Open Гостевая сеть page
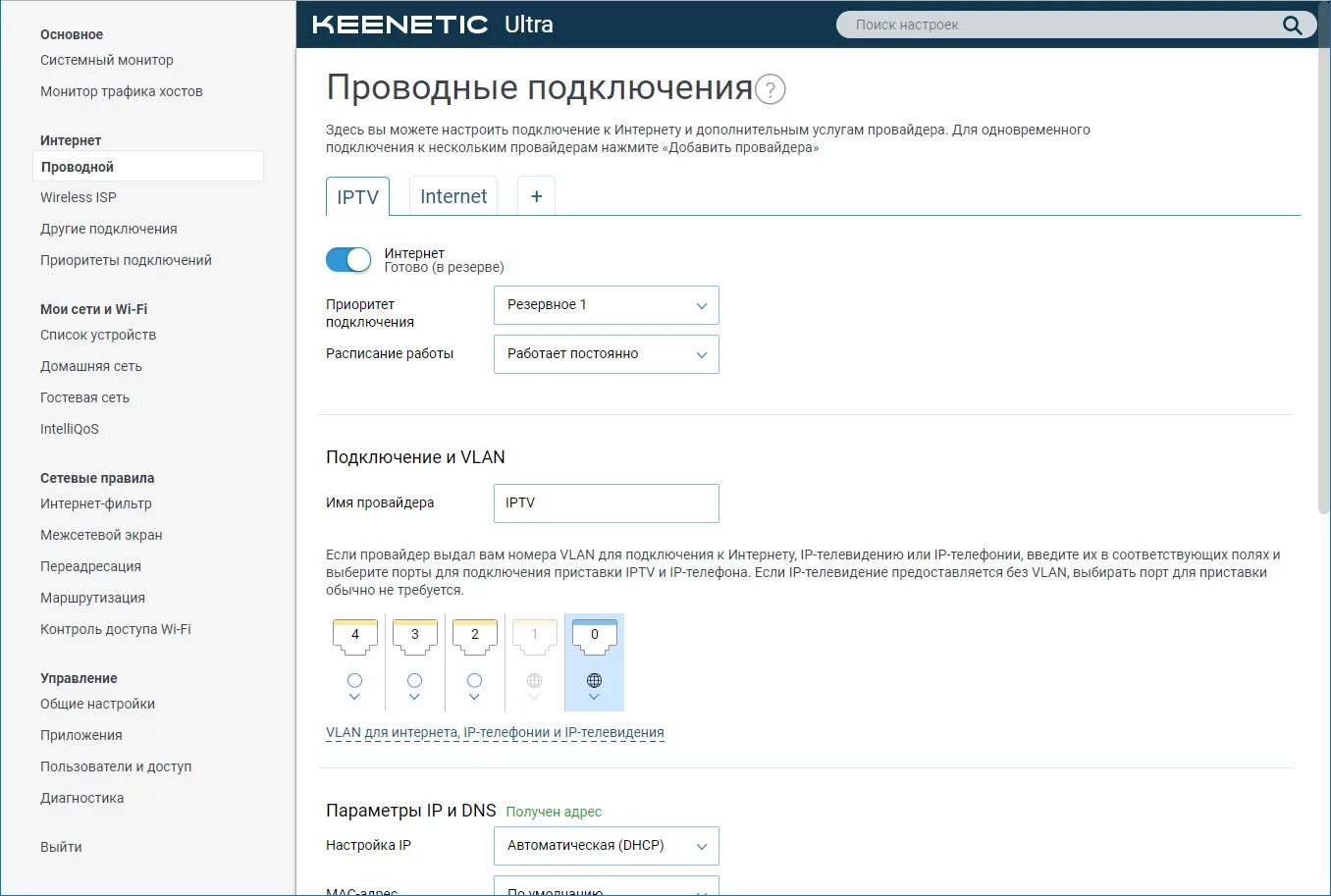 pos(84,397)
